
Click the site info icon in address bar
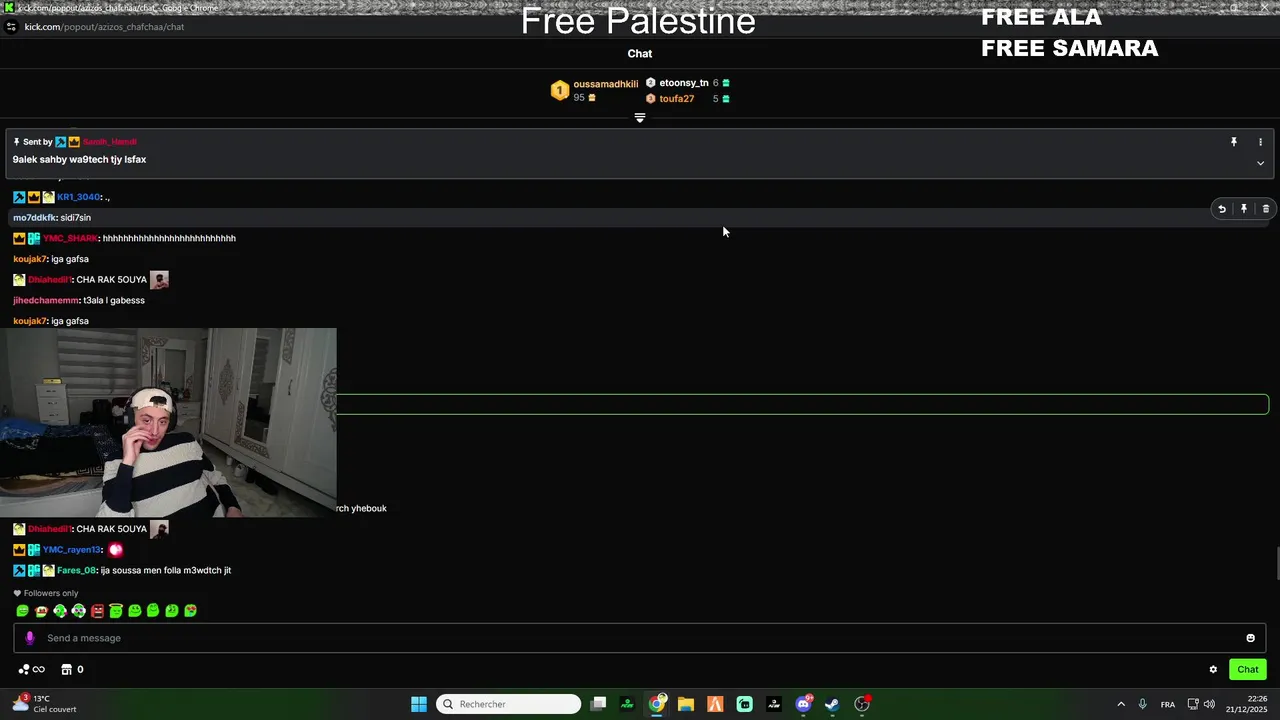[11, 27]
